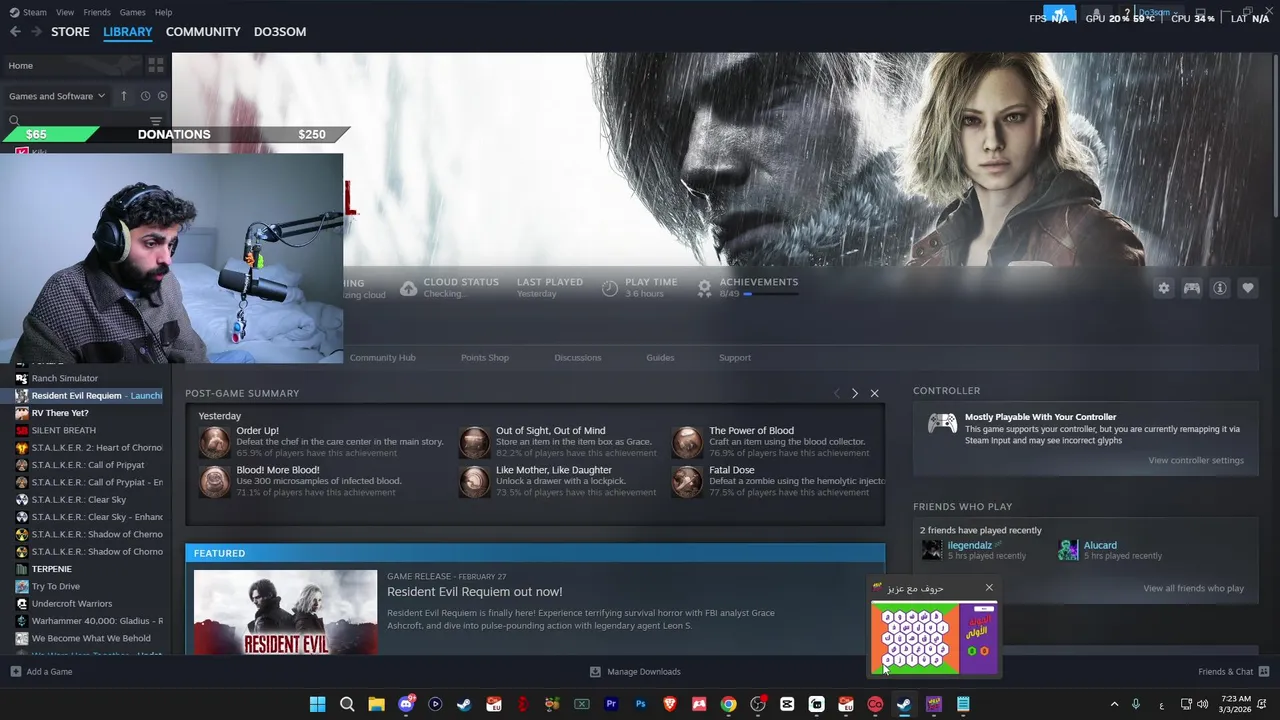
Task: Open Google Chrome from the taskbar
Action: tap(728, 704)
